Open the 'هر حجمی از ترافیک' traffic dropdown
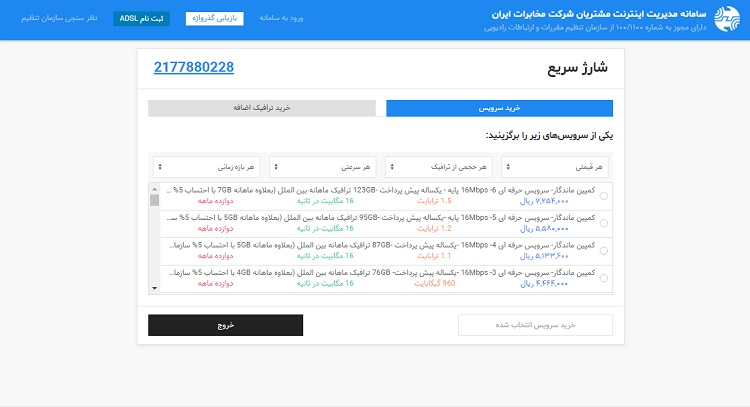Image resolution: width=750 pixels, height=407 pixels. pyautogui.click(x=439, y=167)
